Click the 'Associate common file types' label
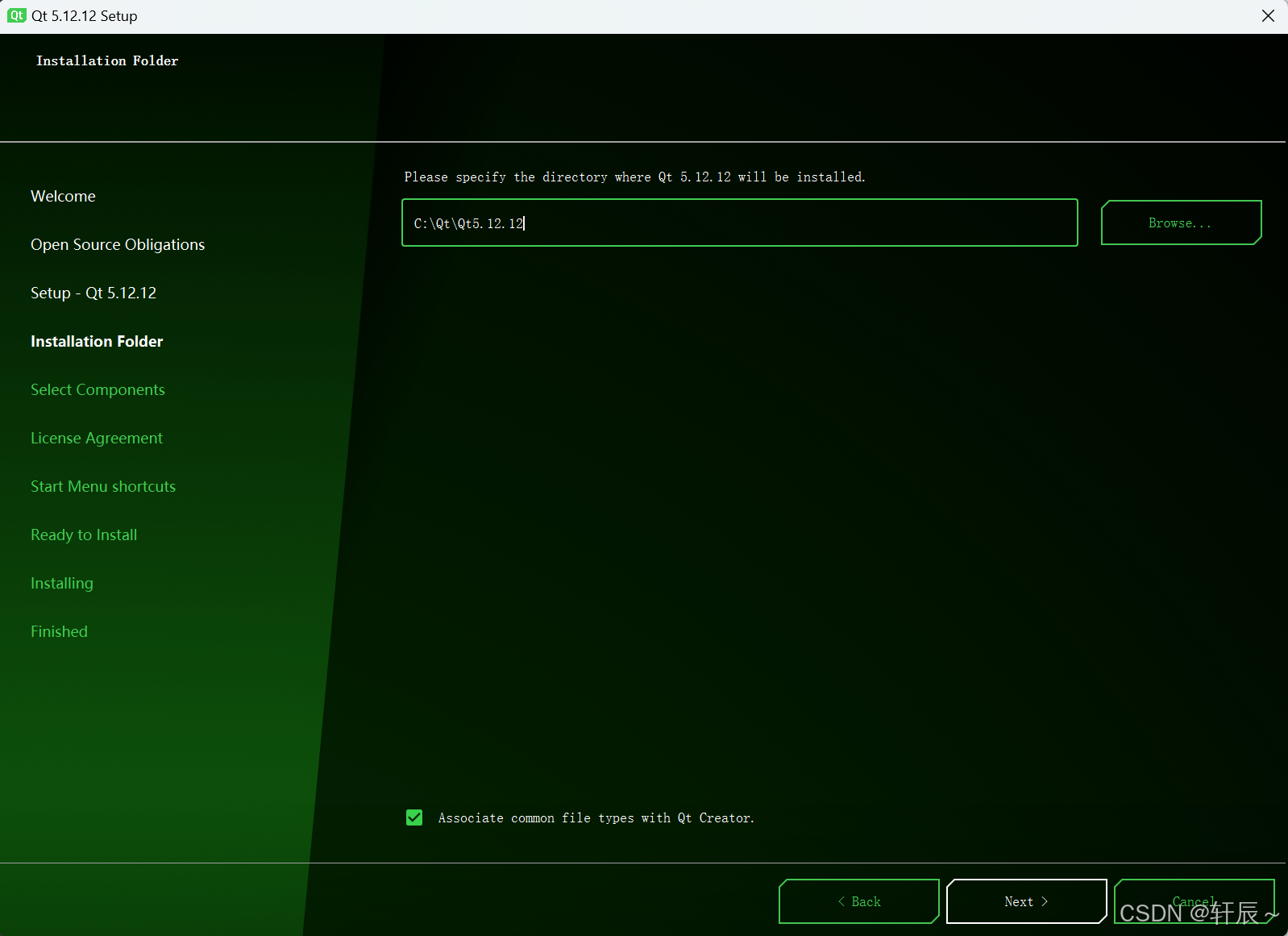This screenshot has height=936, width=1288. 596,817
